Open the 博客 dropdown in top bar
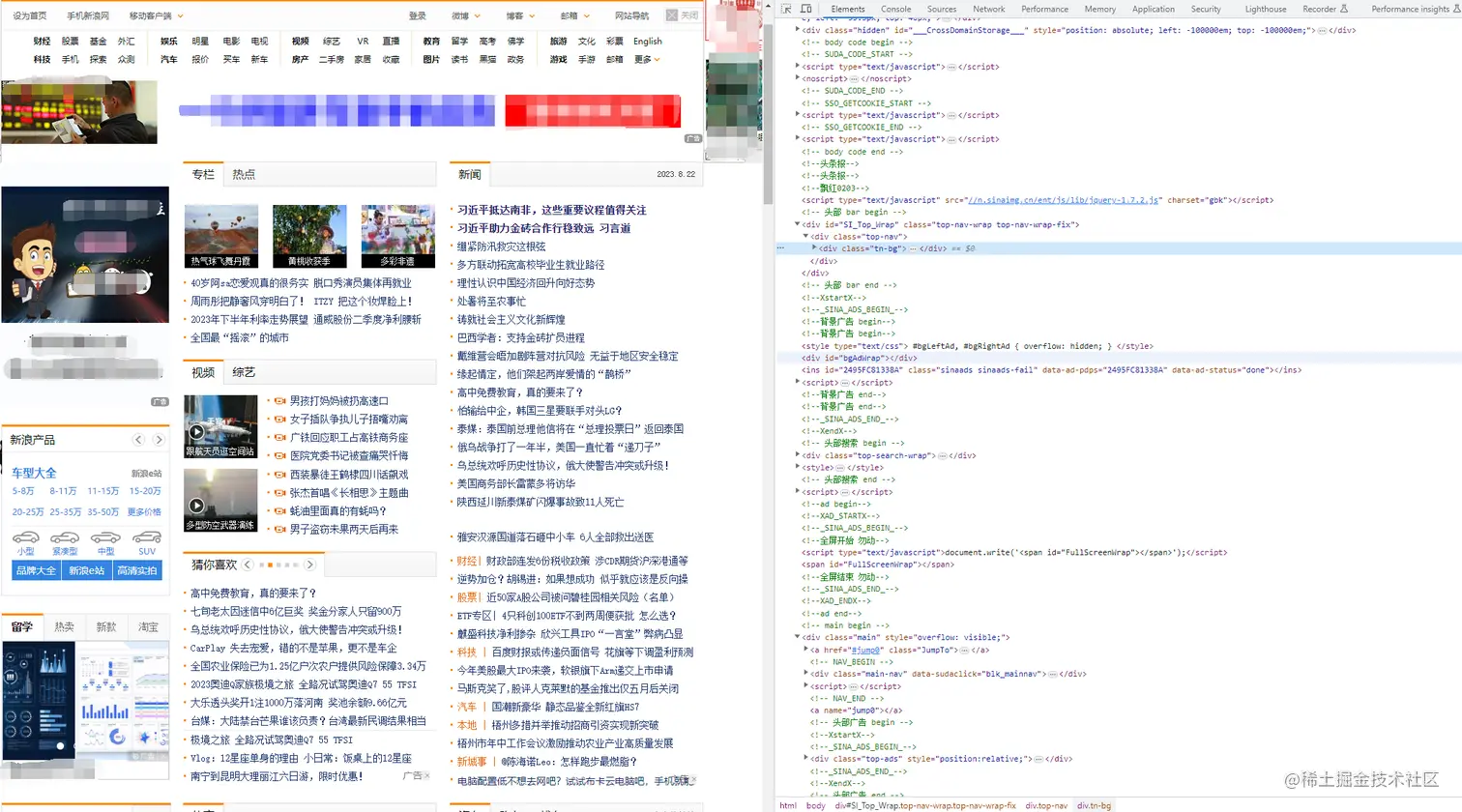Image resolution: width=1462 pixels, height=812 pixels. coord(519,15)
